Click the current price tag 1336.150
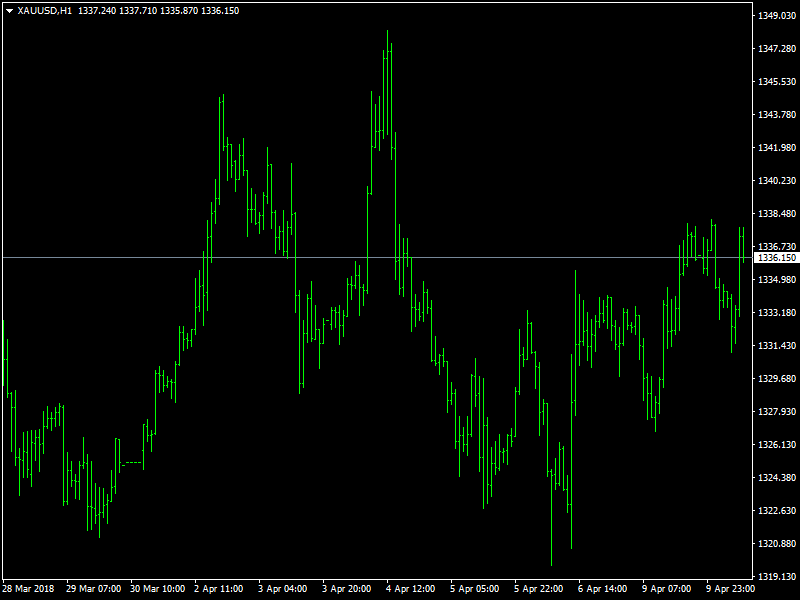The width and height of the screenshot is (800, 600). tap(777, 258)
